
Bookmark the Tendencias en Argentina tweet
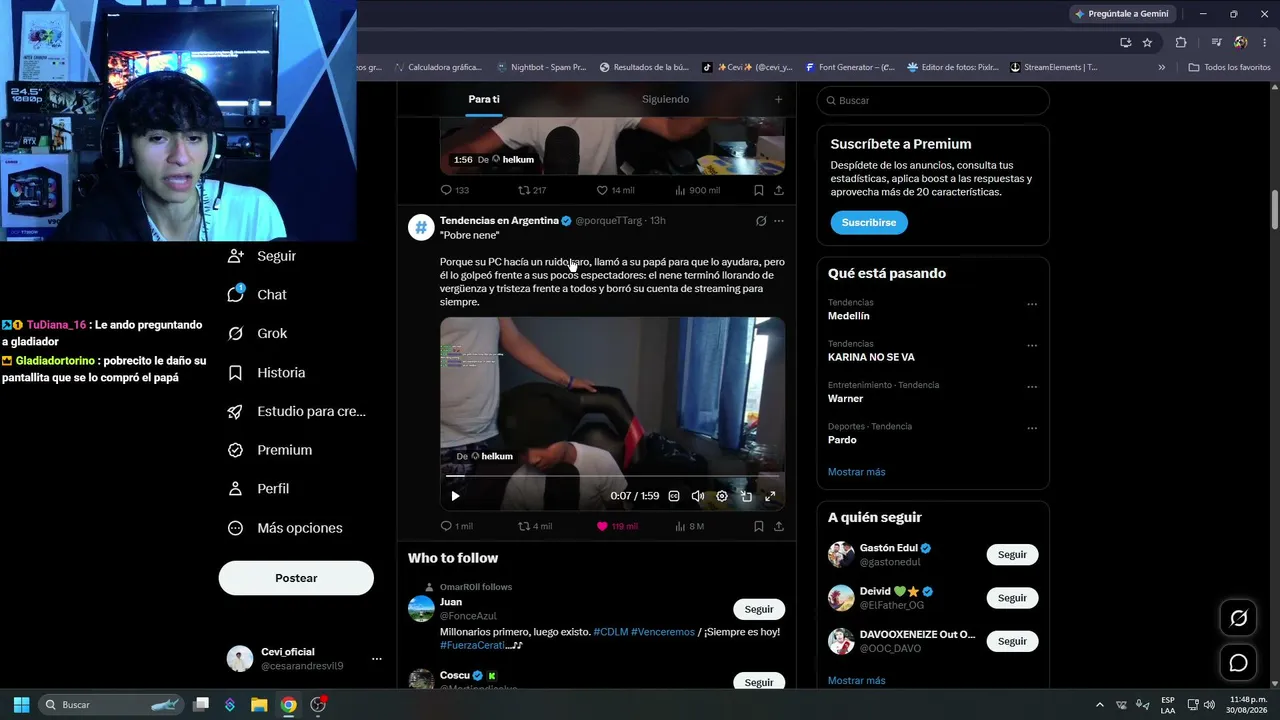coord(759,526)
